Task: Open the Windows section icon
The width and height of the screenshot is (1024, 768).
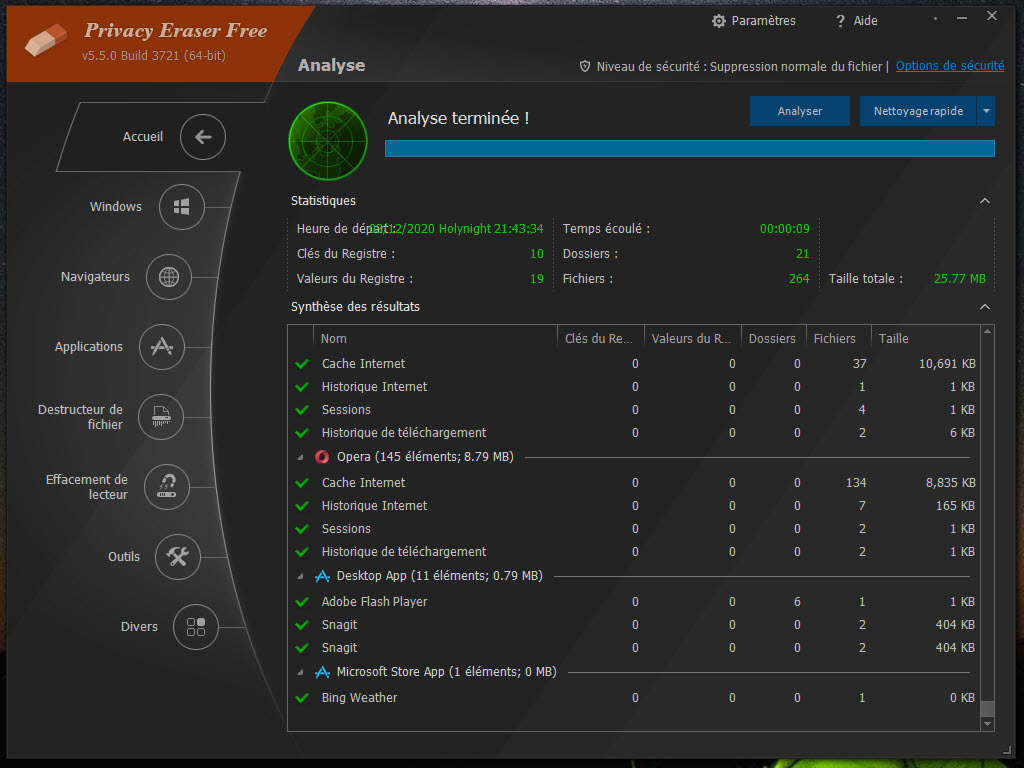Action: 181,207
